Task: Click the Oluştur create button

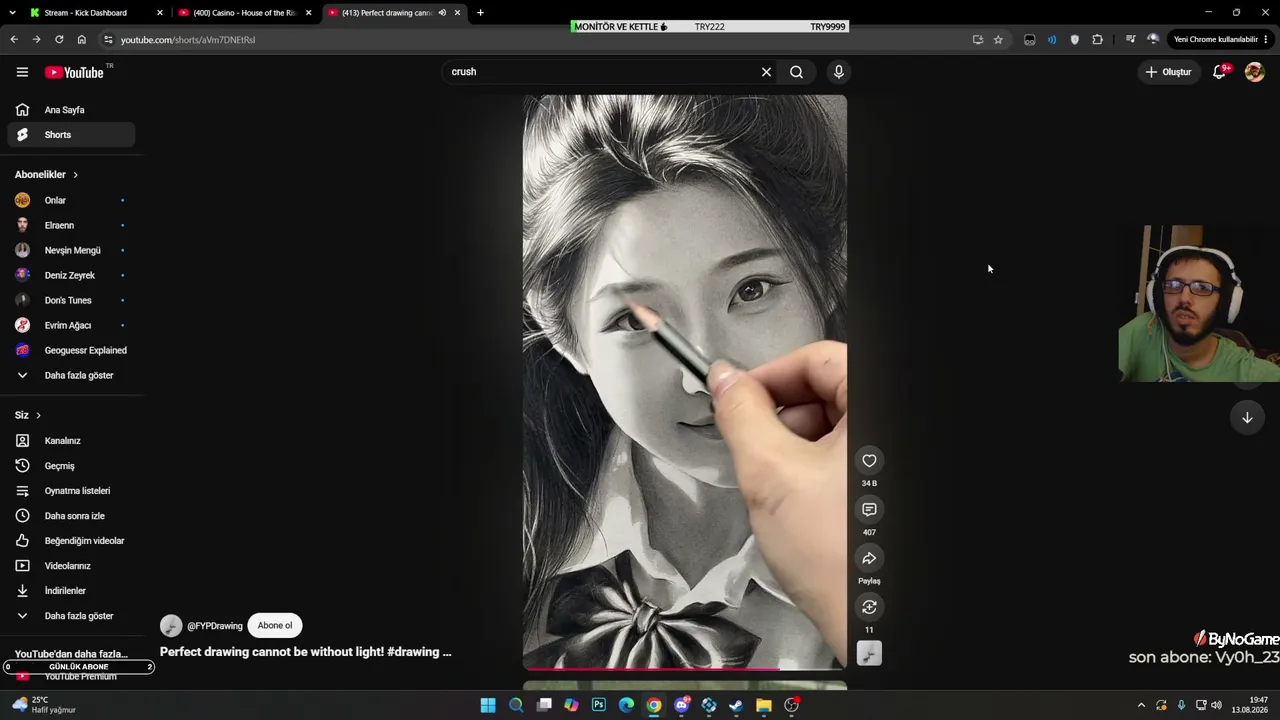Action: (x=1168, y=72)
